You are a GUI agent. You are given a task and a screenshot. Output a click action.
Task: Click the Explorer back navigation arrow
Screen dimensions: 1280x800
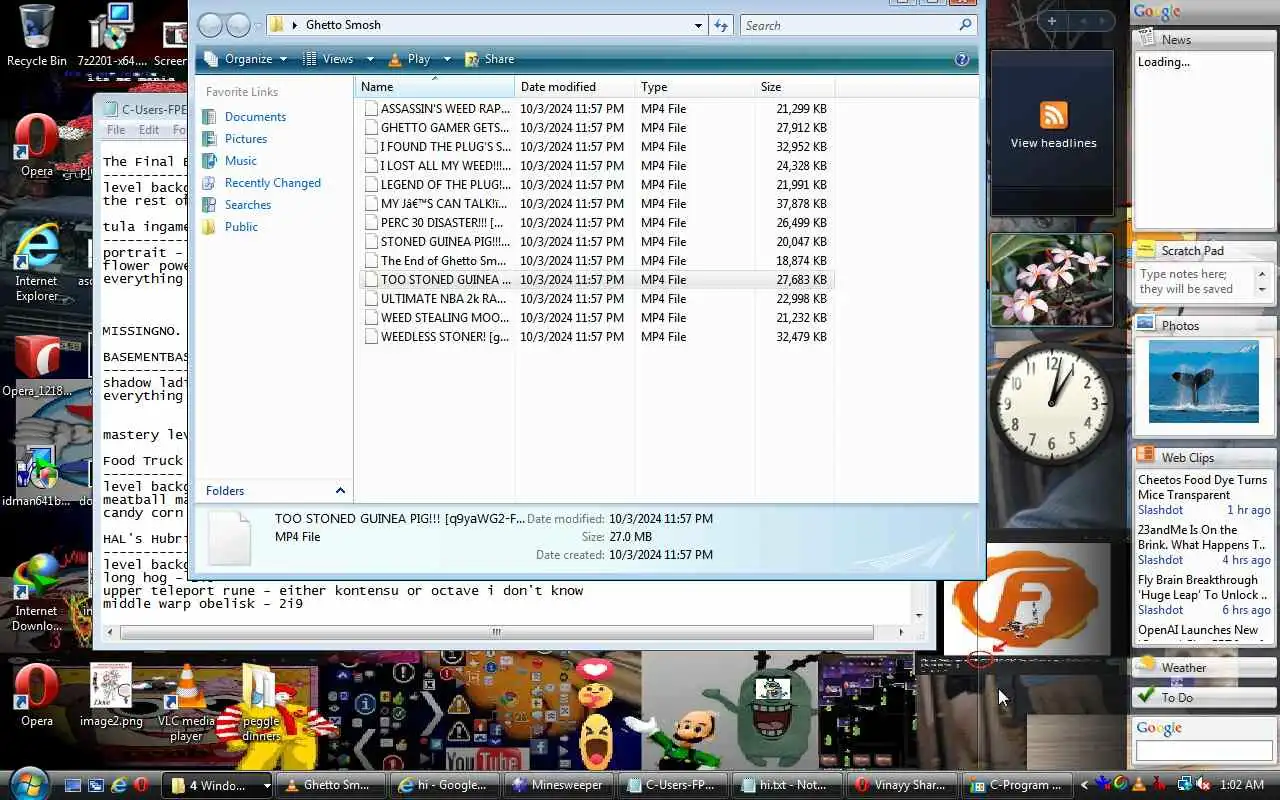tap(210, 25)
